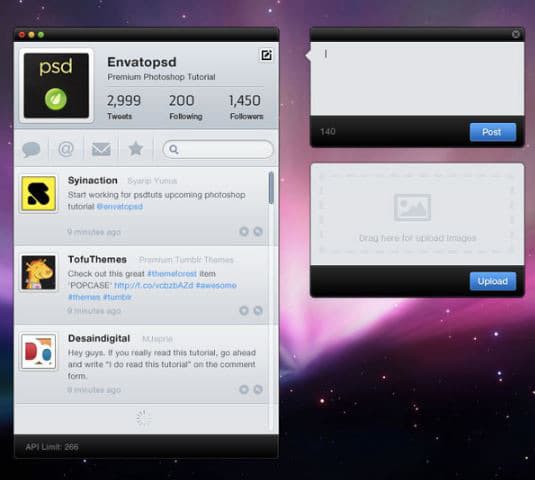Favorite the Desaindigital tweet
This screenshot has height=480, width=535.
244,389
